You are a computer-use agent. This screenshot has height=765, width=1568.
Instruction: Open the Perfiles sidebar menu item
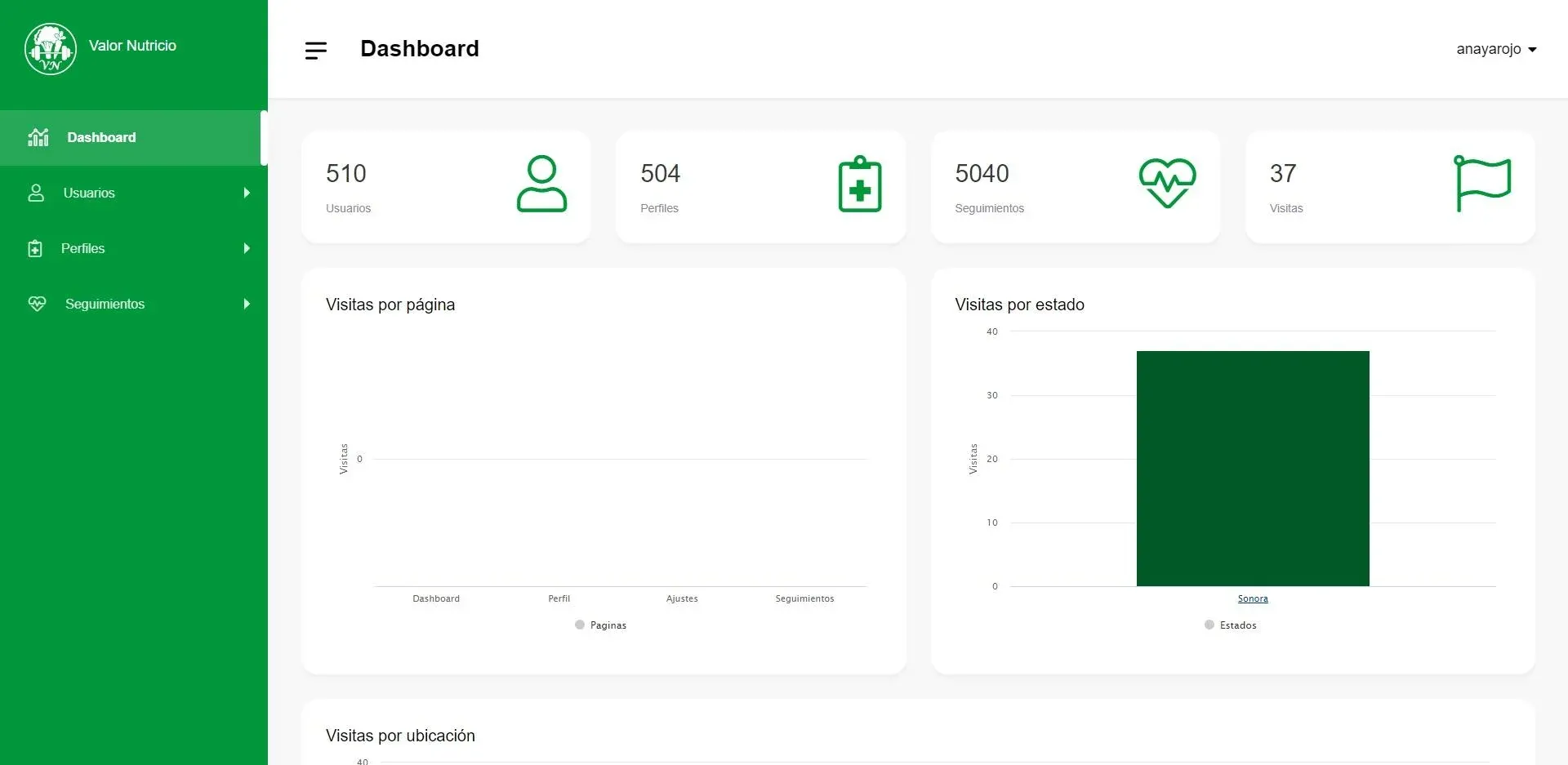point(134,248)
